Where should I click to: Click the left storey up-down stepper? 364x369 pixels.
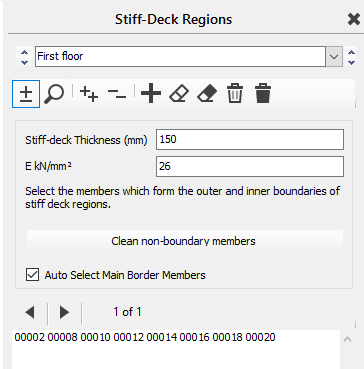24,57
